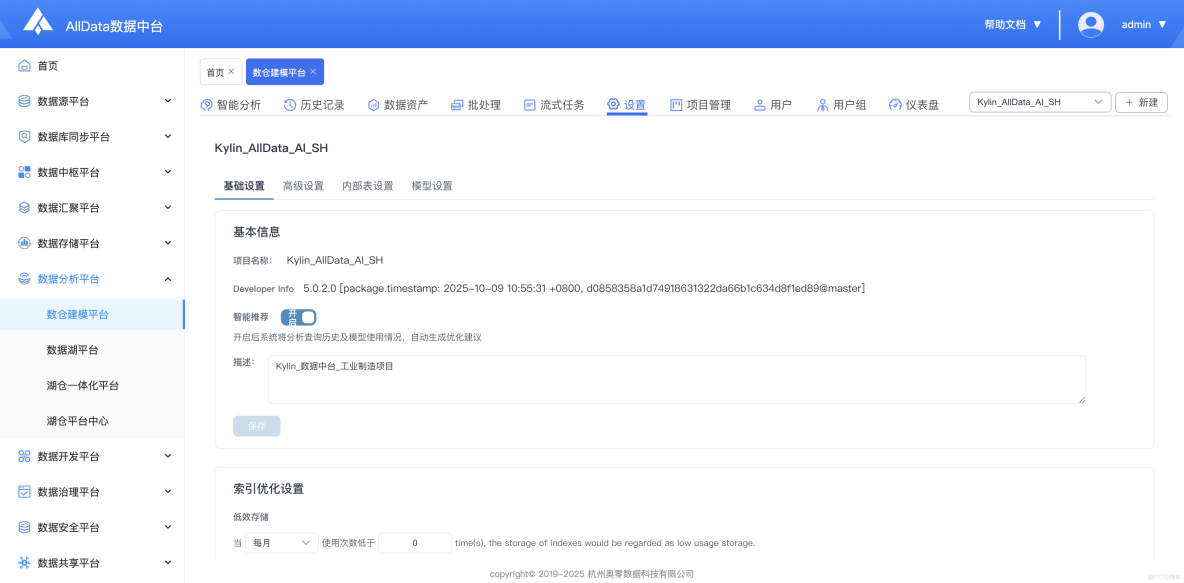Open the 每月 frequency dropdown

point(277,542)
